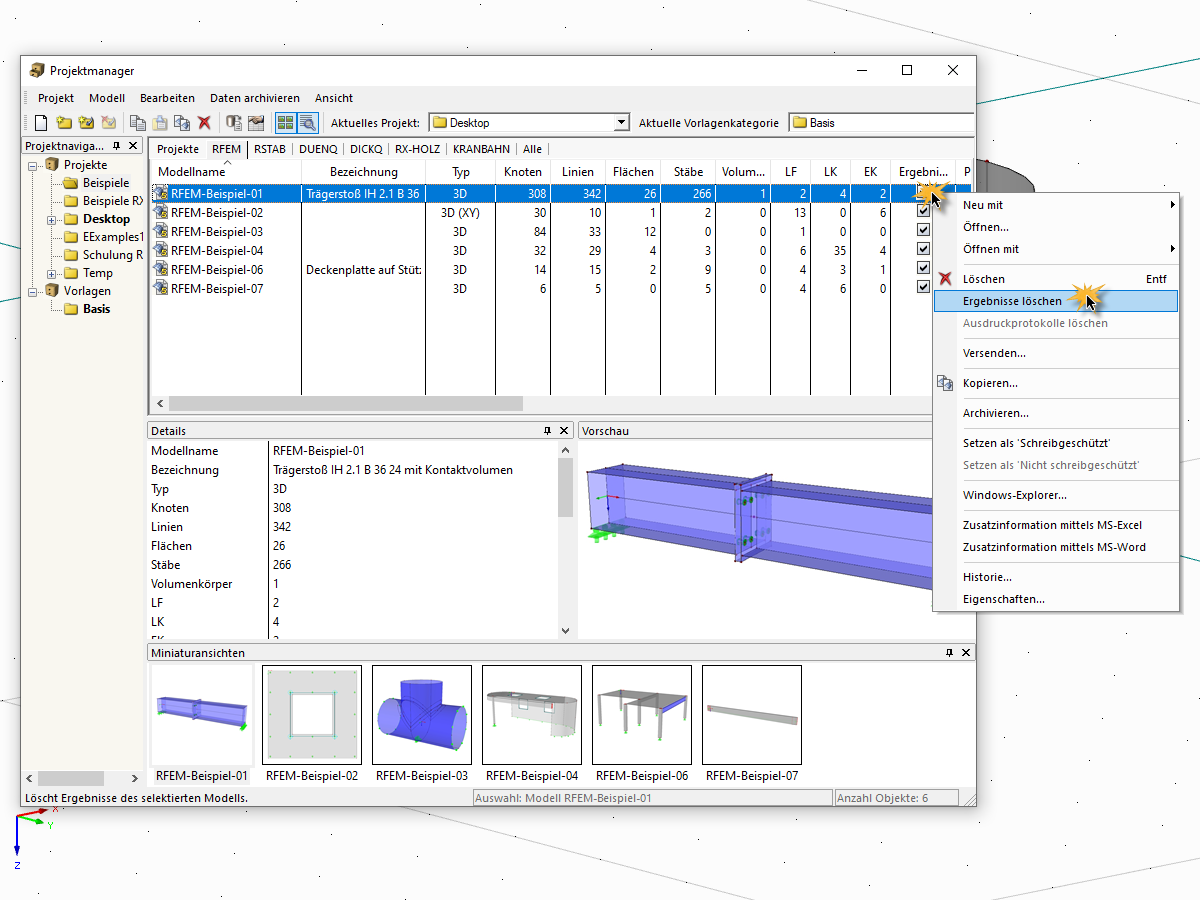
Task: Click the red X icon beside Löschen
Action: point(945,279)
